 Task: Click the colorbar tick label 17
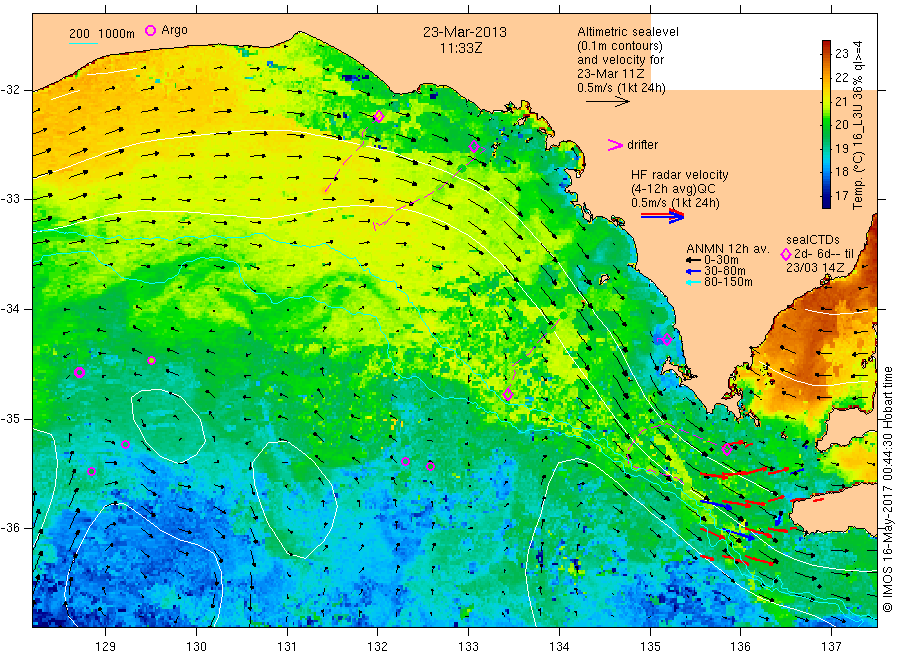[x=841, y=196]
